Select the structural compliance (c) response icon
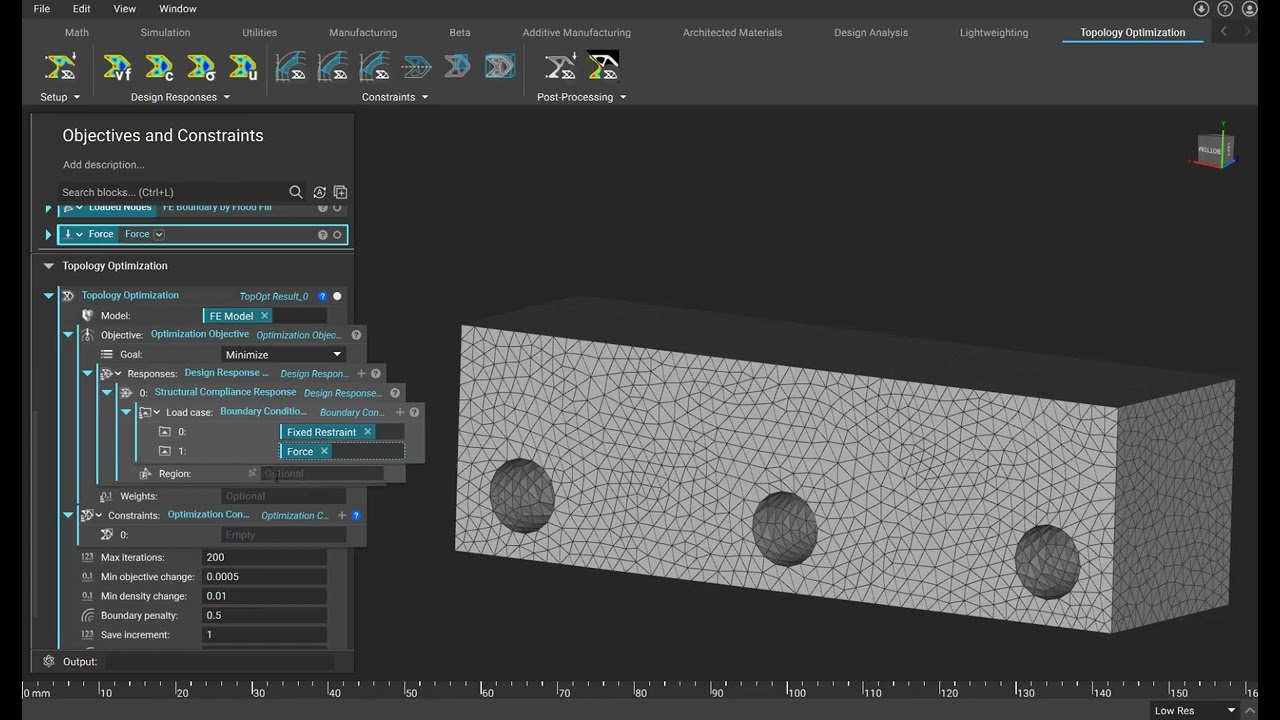This screenshot has height=720, width=1280. [x=159, y=67]
